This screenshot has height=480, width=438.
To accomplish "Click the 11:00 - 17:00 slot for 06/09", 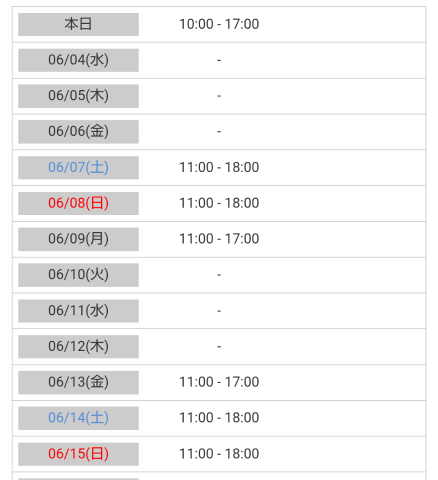I will (x=219, y=239).
